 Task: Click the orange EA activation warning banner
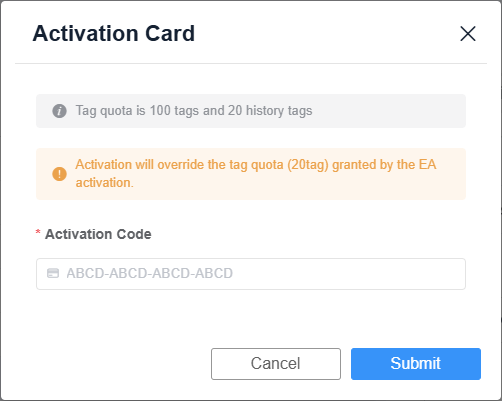[x=251, y=174]
